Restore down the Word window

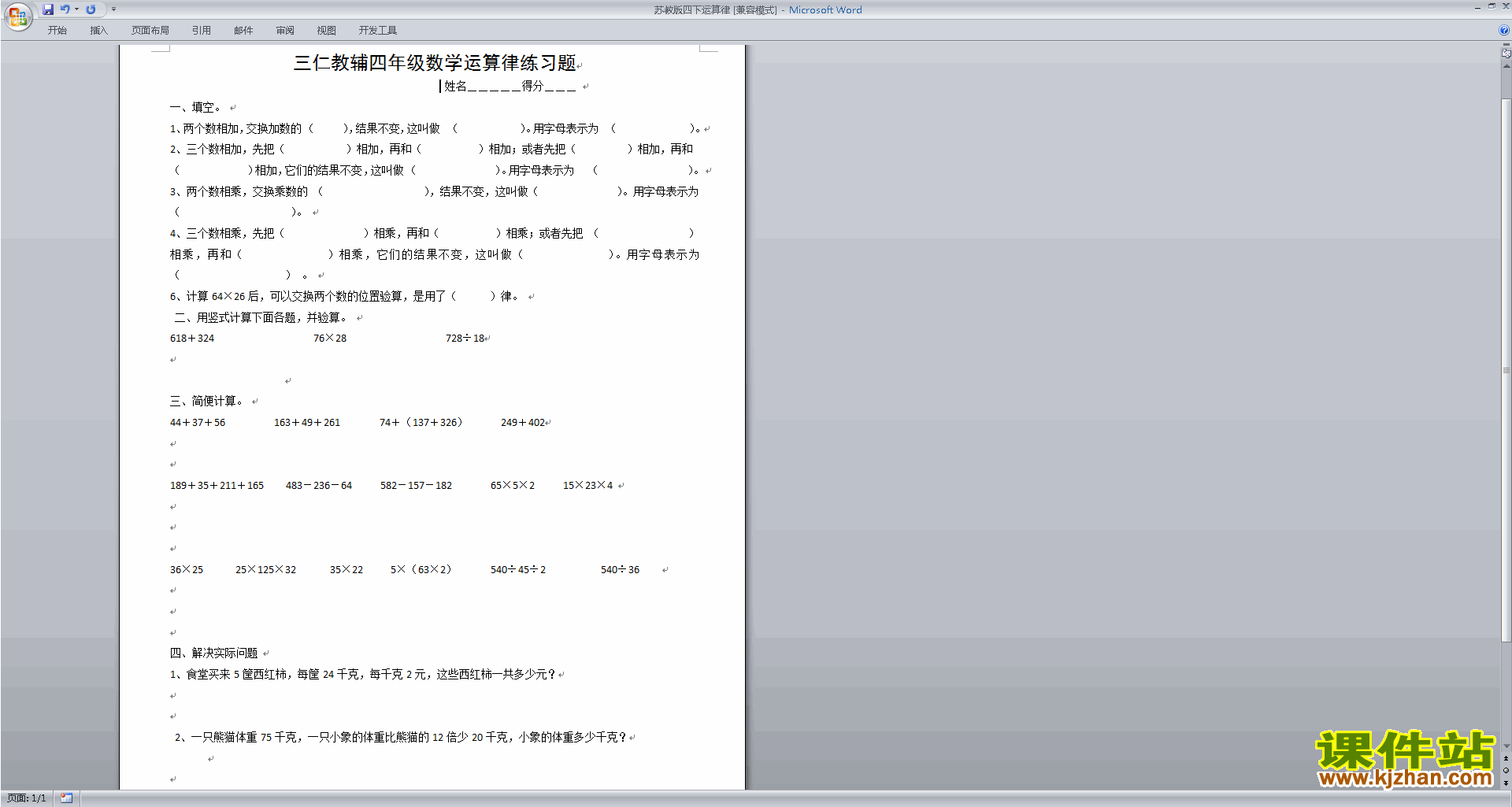1492,6
